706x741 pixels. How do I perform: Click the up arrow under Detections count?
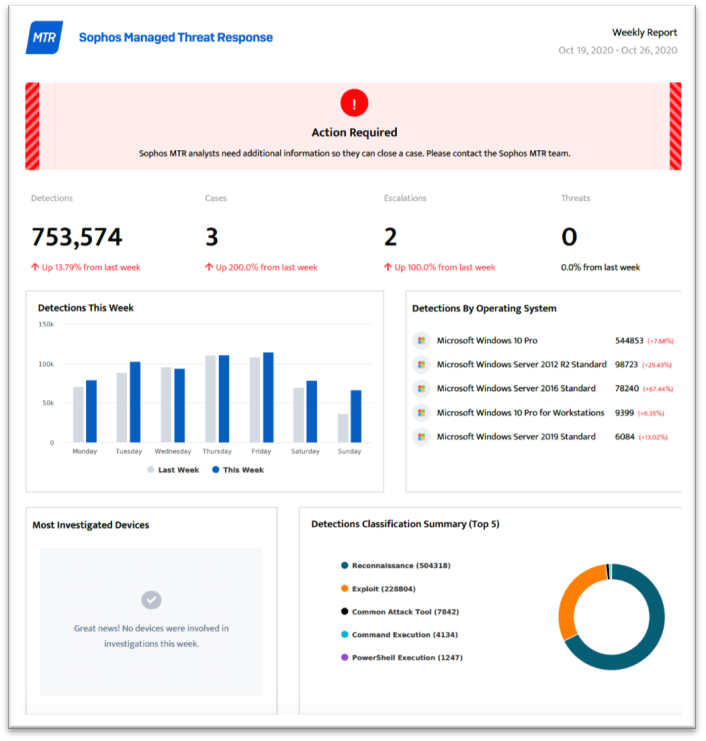tap(35, 267)
